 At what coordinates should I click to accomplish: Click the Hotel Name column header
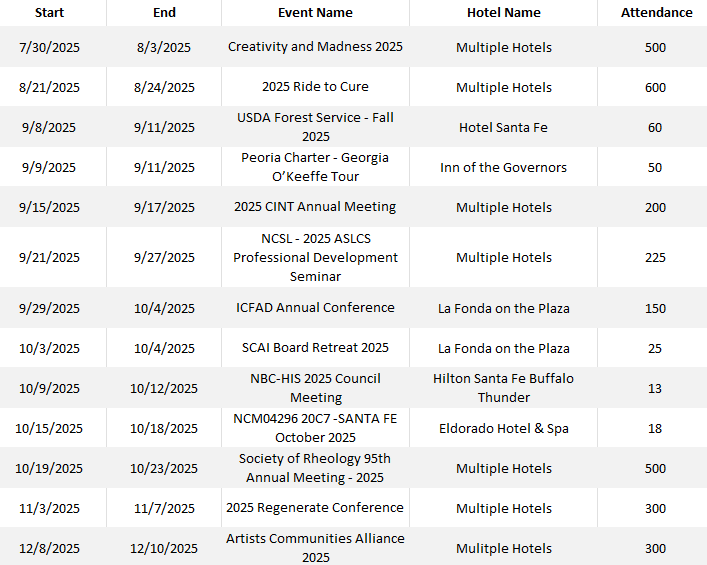[504, 13]
